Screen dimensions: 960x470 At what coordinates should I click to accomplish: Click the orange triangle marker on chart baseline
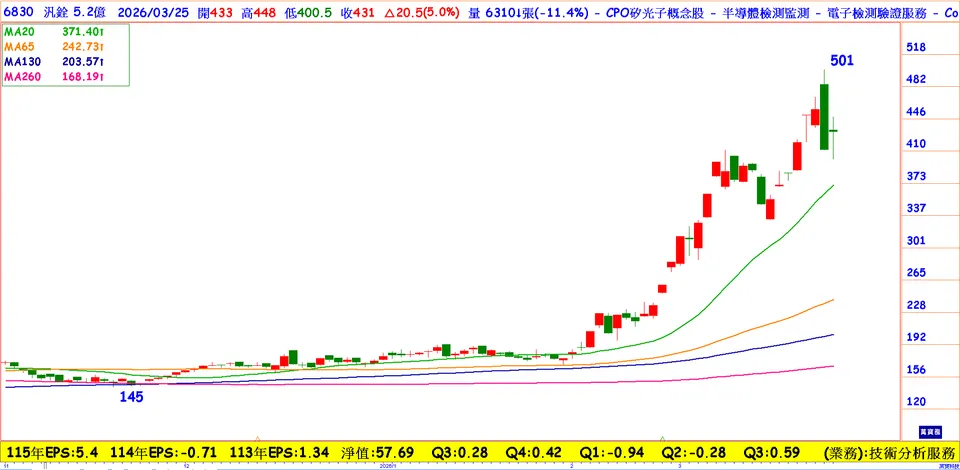(258, 438)
